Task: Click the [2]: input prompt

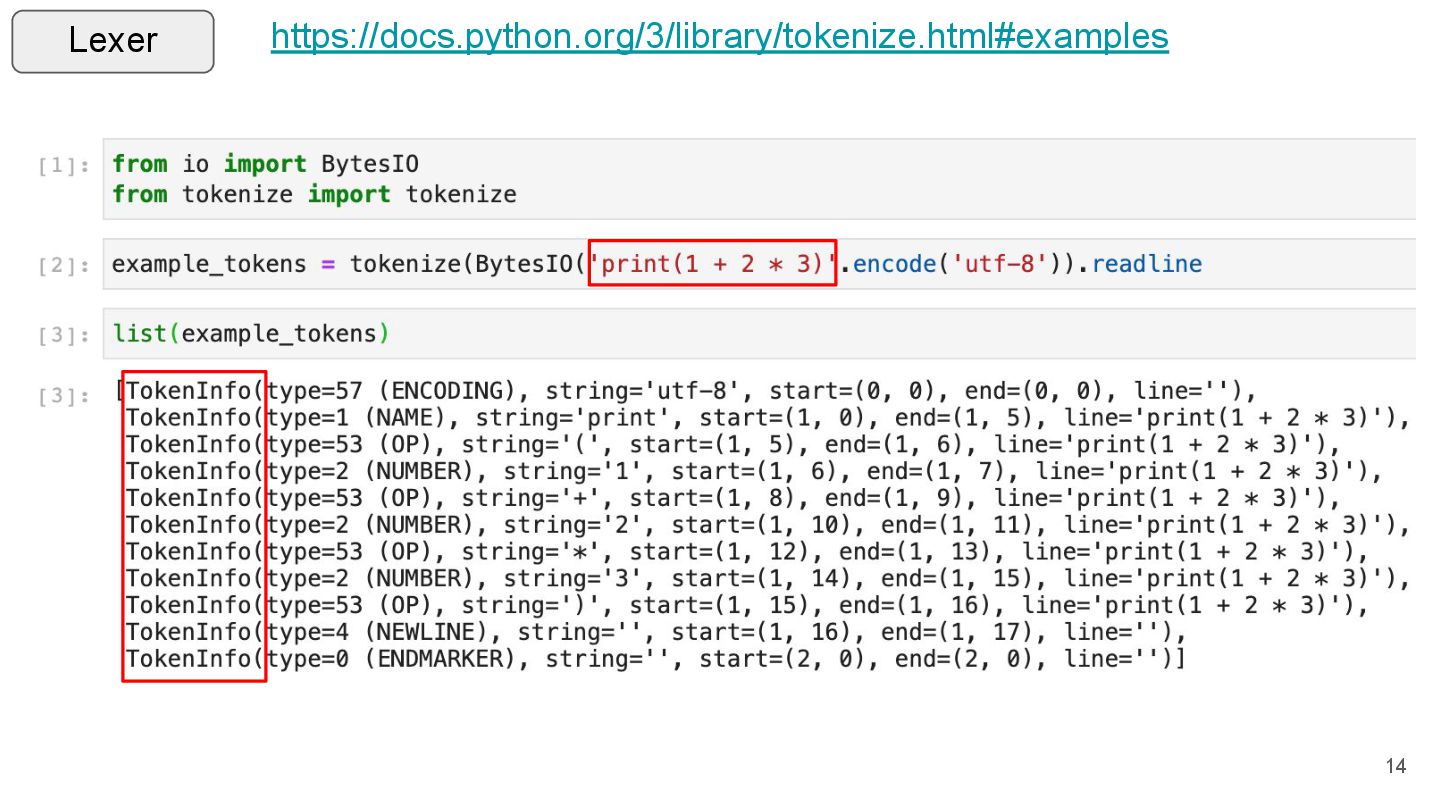Action: [66, 266]
